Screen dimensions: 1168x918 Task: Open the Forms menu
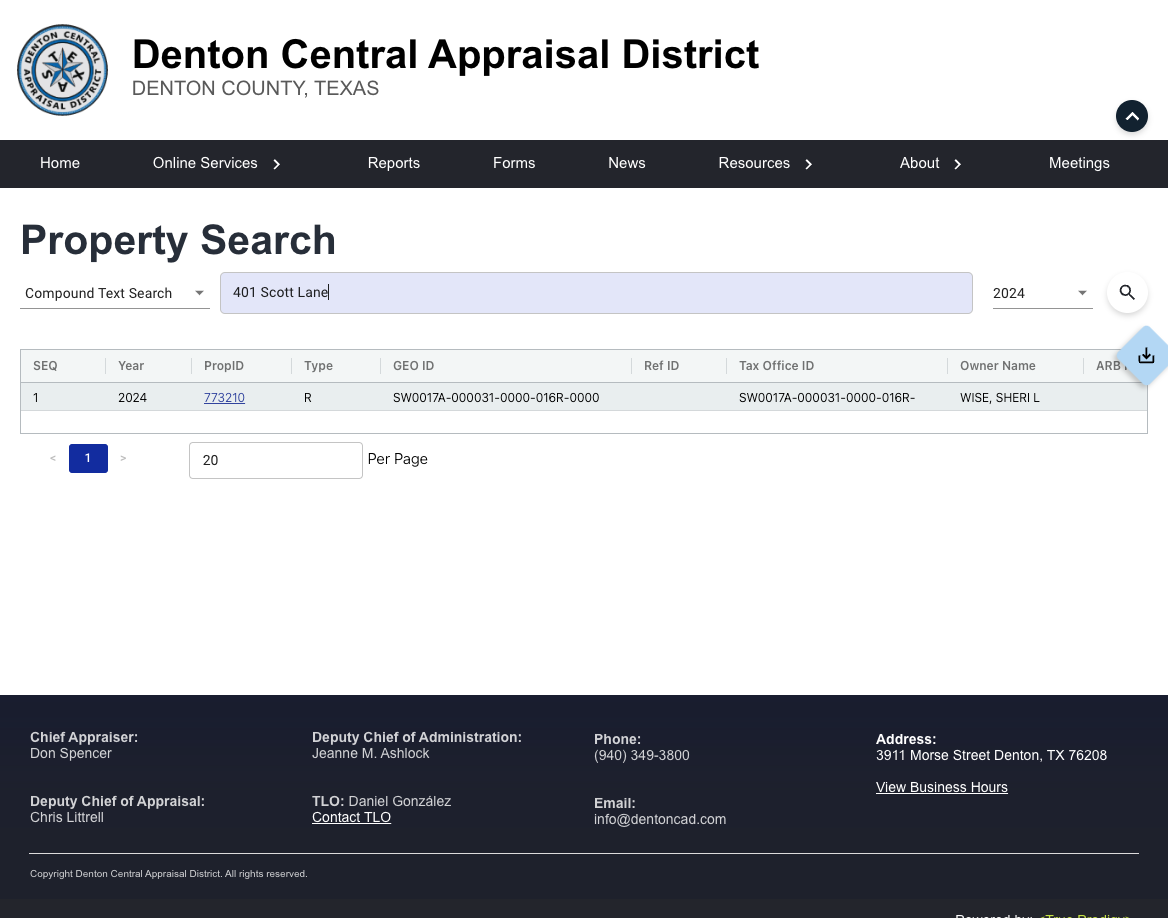click(x=514, y=163)
